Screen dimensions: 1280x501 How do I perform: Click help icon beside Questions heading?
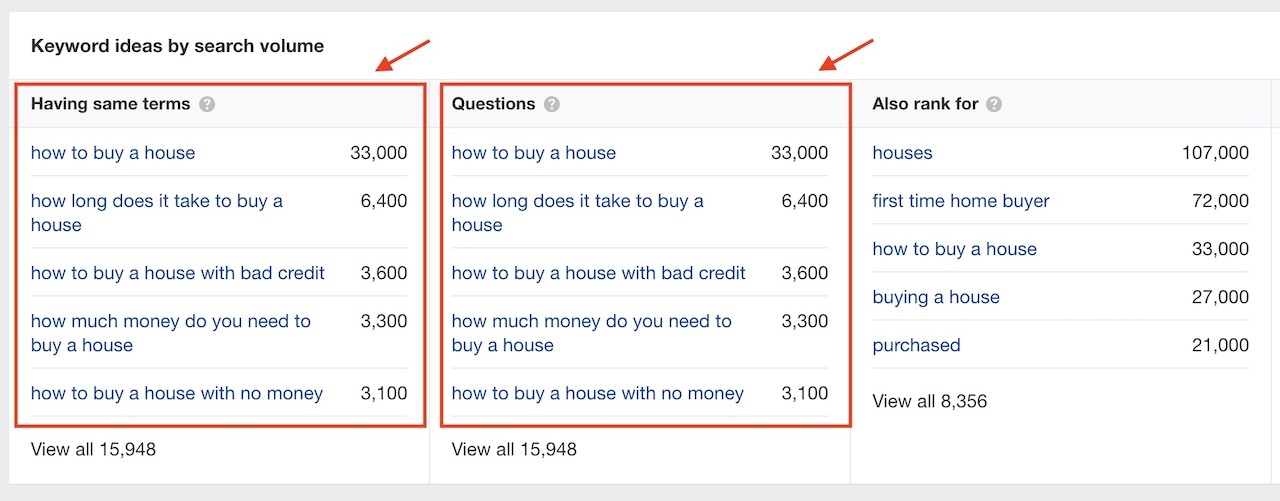click(x=552, y=104)
